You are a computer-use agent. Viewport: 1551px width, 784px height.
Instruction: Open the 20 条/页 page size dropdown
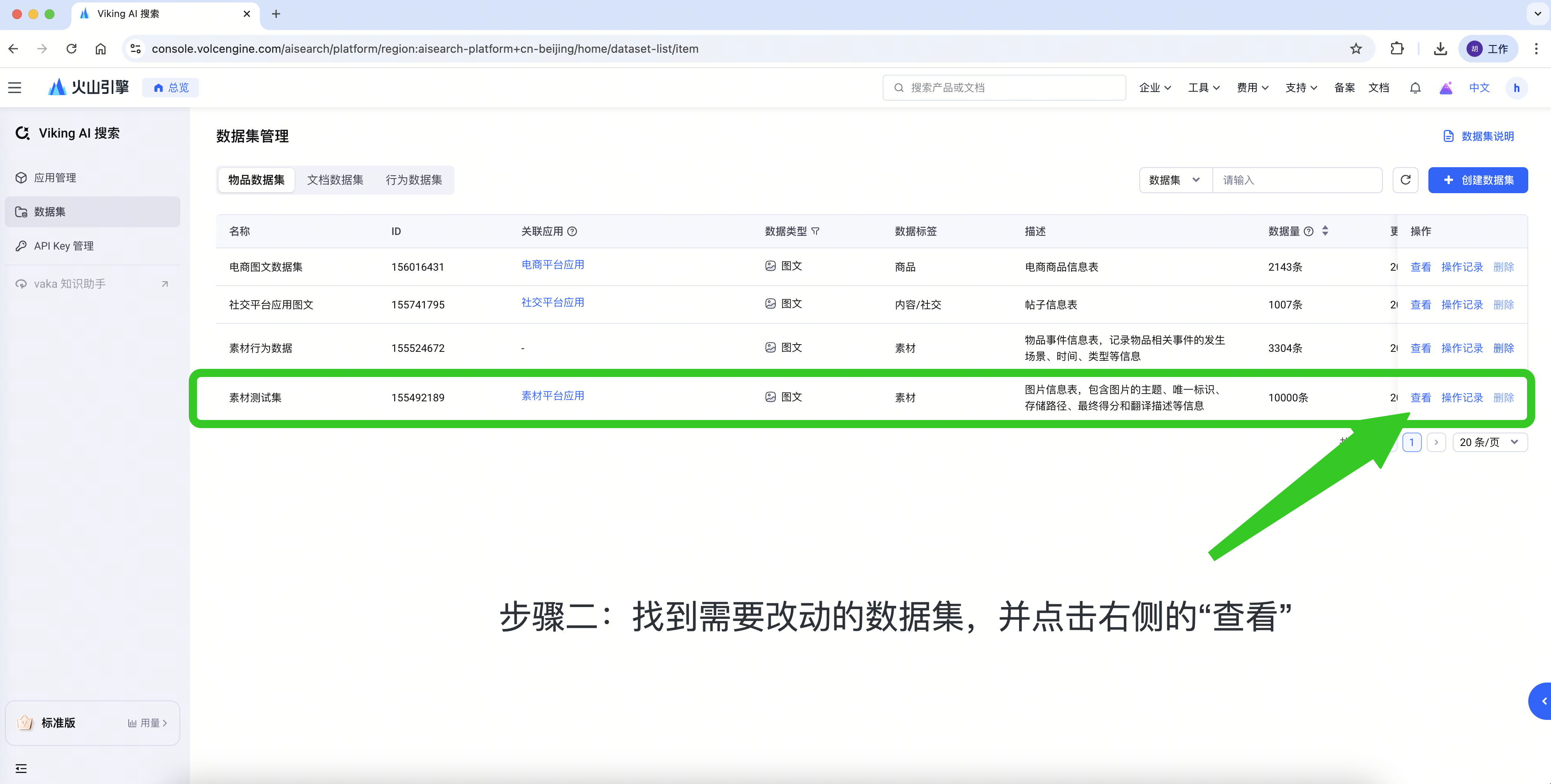point(1489,442)
